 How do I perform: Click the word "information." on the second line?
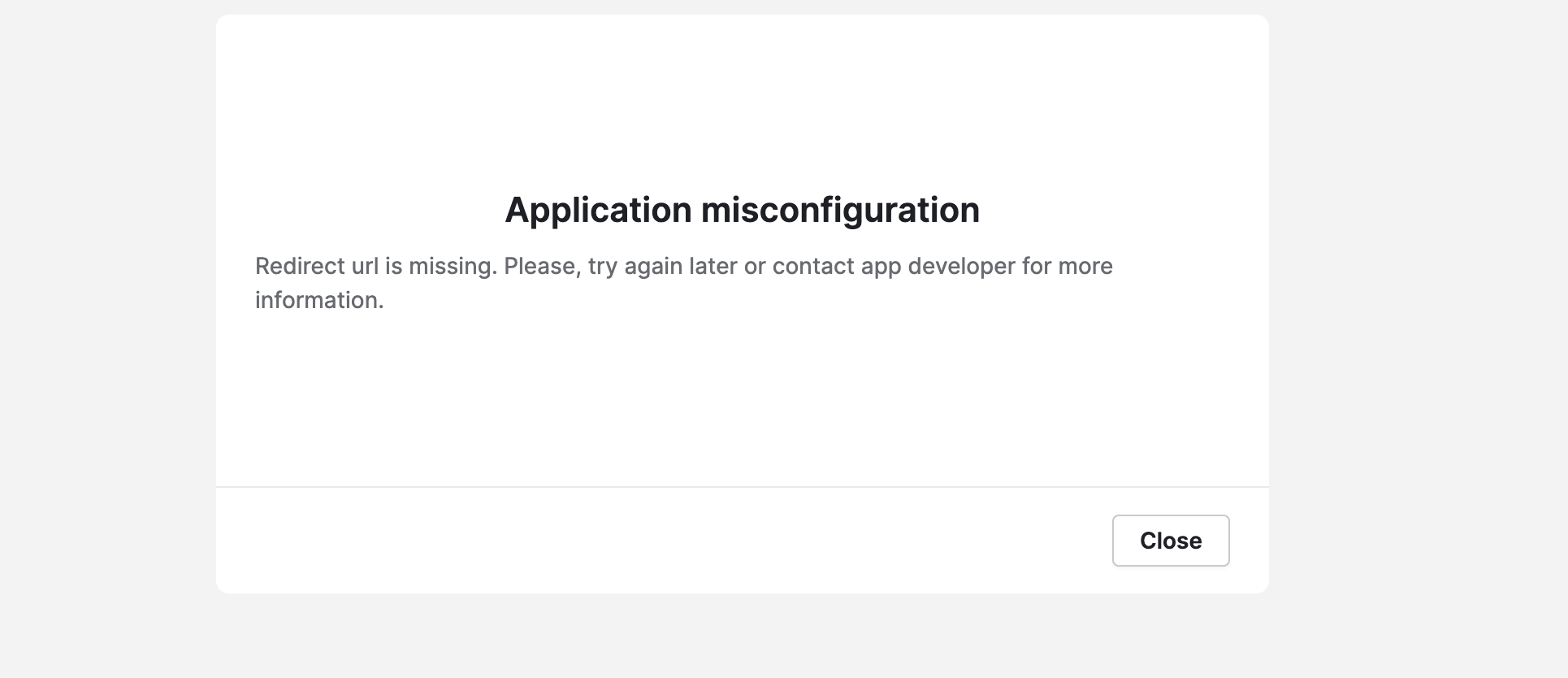tap(319, 301)
